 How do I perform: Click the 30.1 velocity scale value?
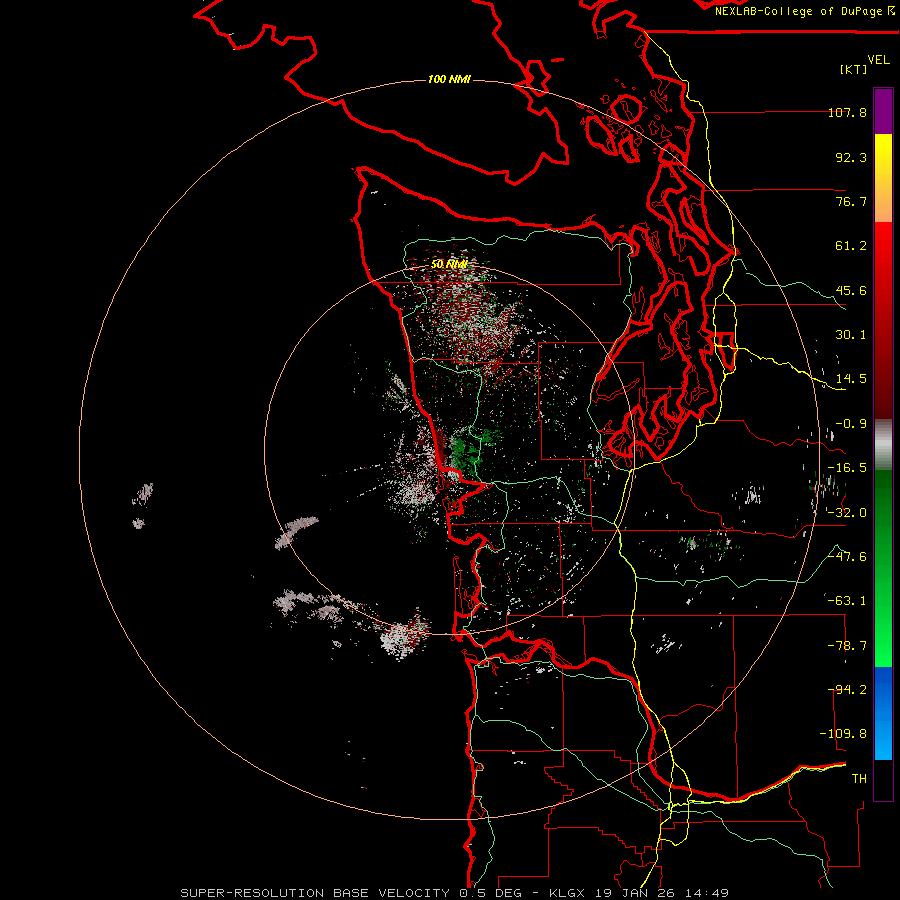click(851, 335)
